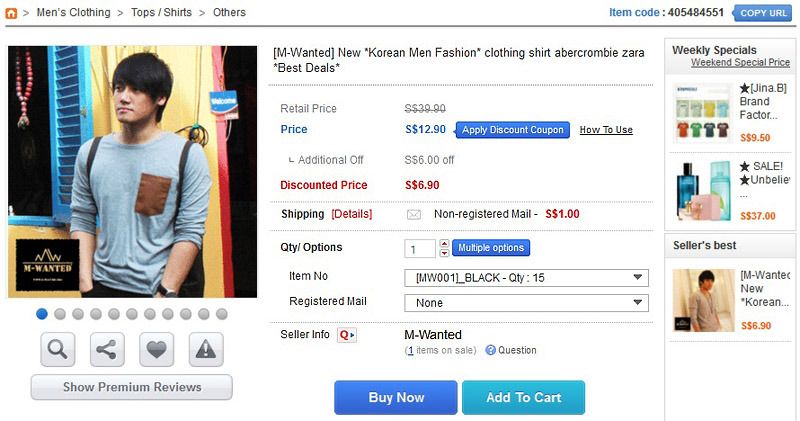The height and width of the screenshot is (421, 800).
Task: Click the Add To Cart button
Action: 523,398
